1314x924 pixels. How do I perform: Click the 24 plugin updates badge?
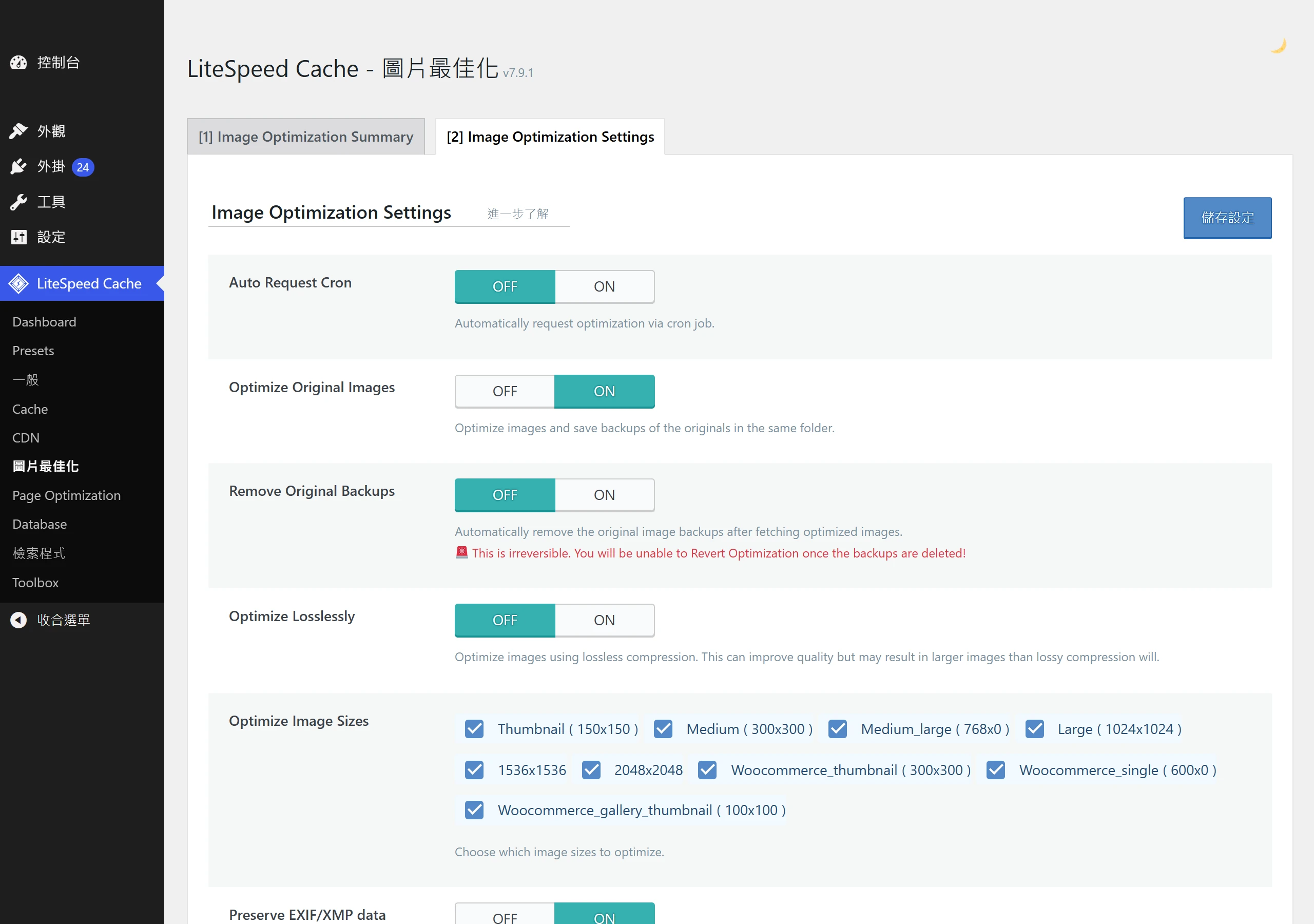[83, 167]
